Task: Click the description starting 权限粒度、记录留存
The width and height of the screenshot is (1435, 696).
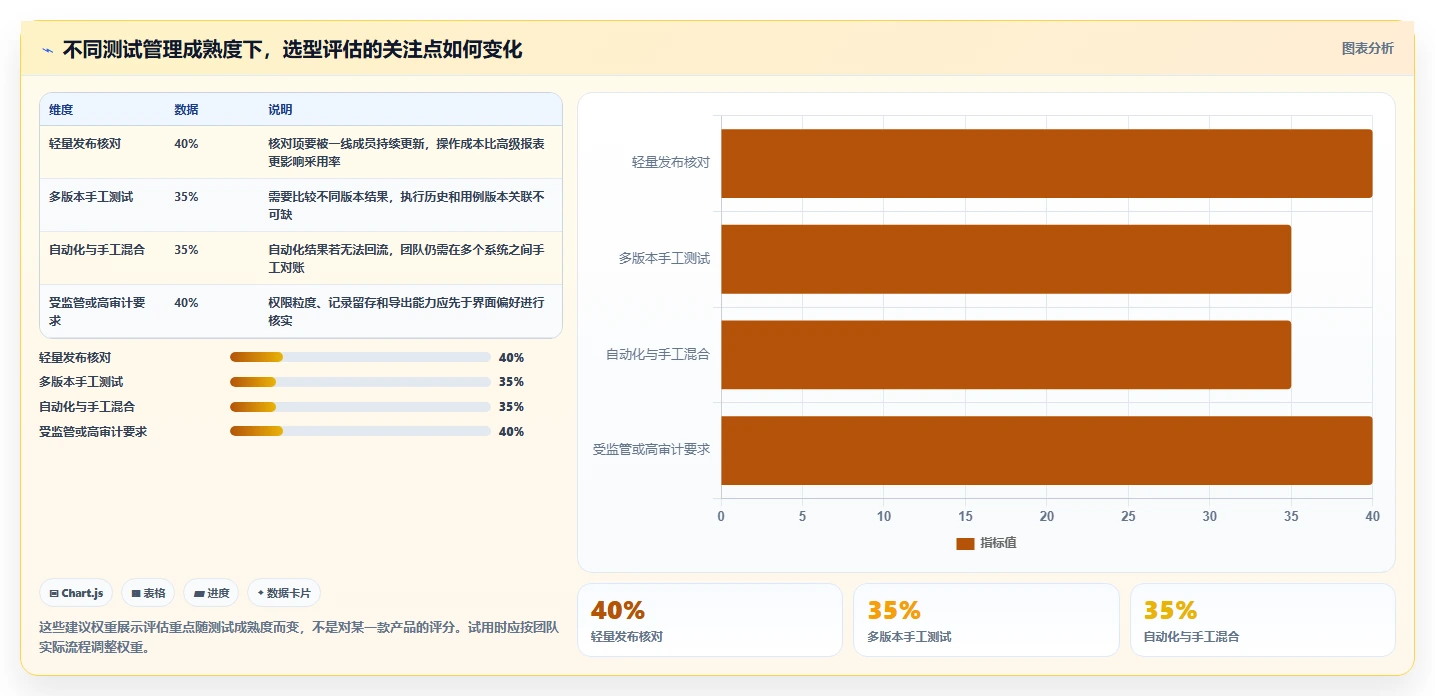Action: (406, 311)
